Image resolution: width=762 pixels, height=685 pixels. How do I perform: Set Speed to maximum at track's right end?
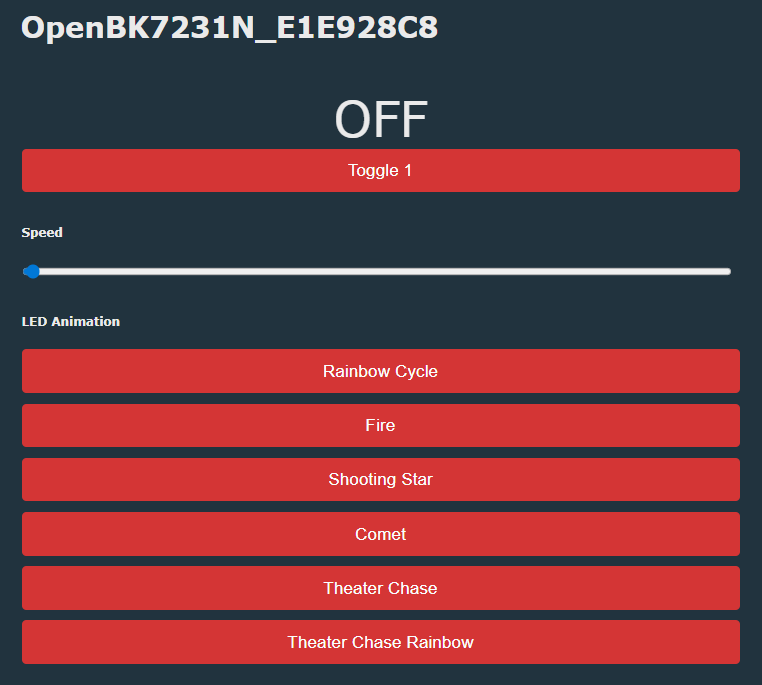(727, 272)
